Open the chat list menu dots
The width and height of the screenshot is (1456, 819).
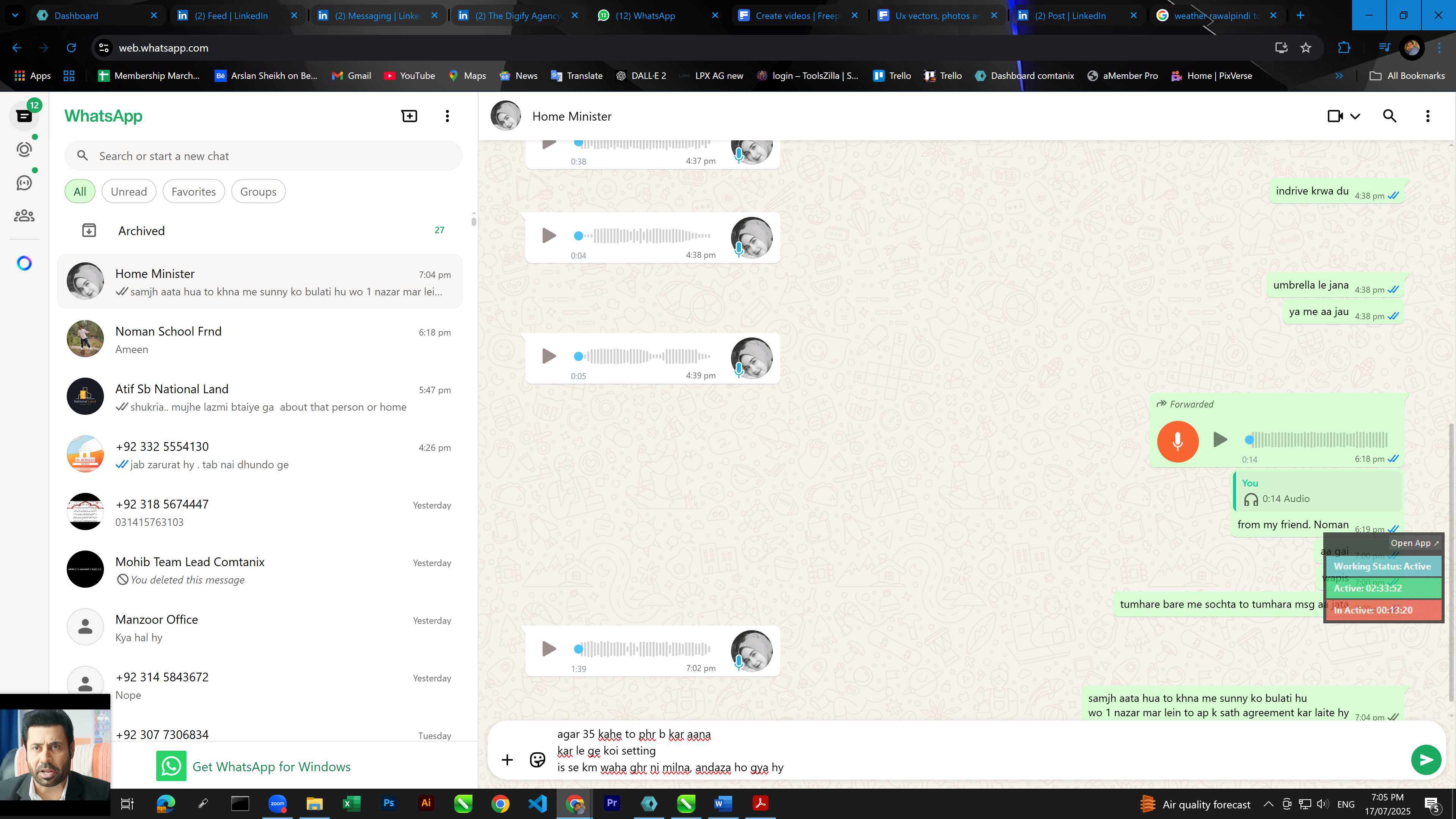click(x=447, y=116)
